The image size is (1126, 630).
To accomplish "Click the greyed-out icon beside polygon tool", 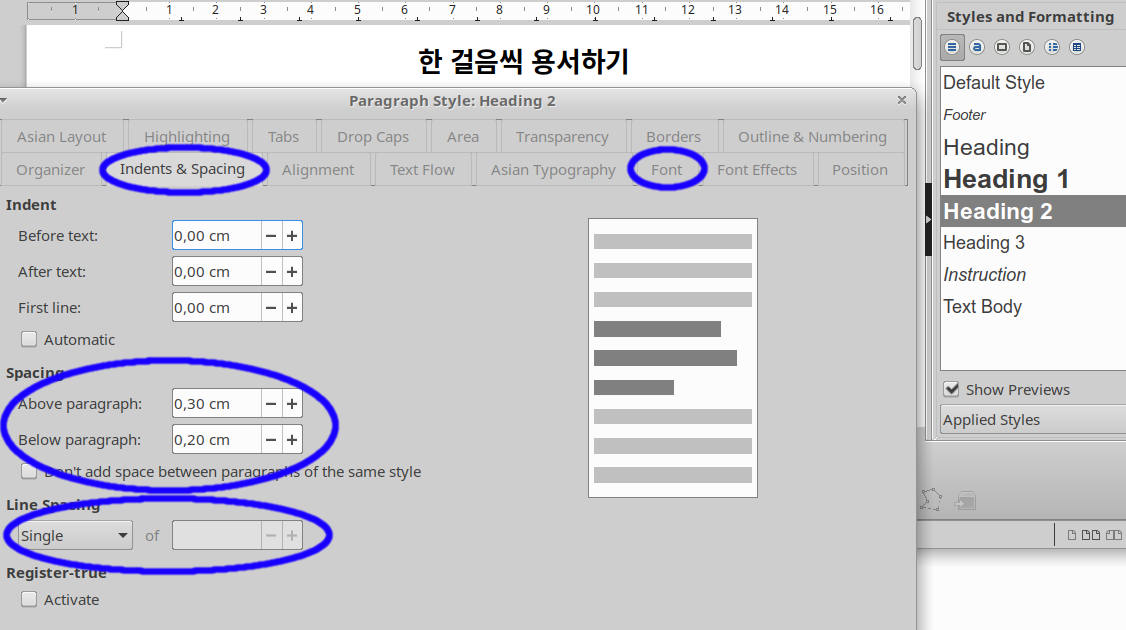I will click(x=964, y=501).
